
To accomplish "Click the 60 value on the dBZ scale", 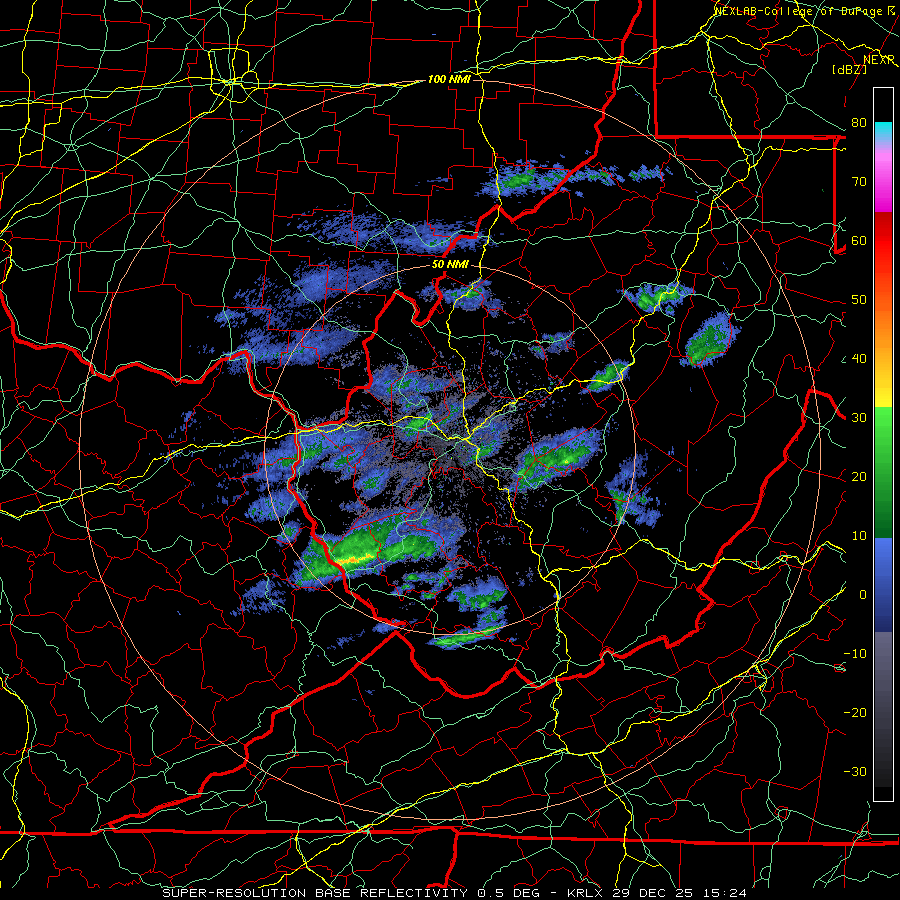I will (x=859, y=240).
